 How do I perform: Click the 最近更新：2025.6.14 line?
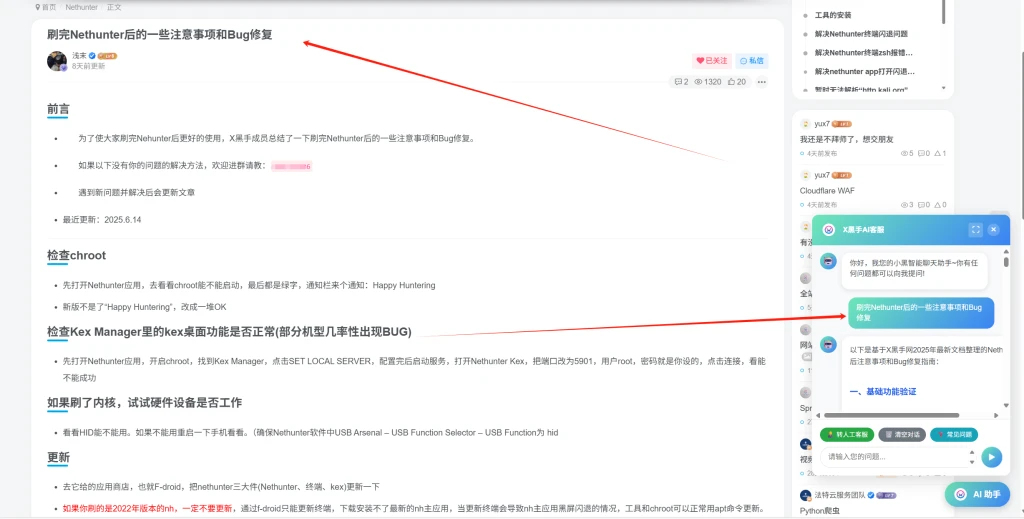(102, 220)
